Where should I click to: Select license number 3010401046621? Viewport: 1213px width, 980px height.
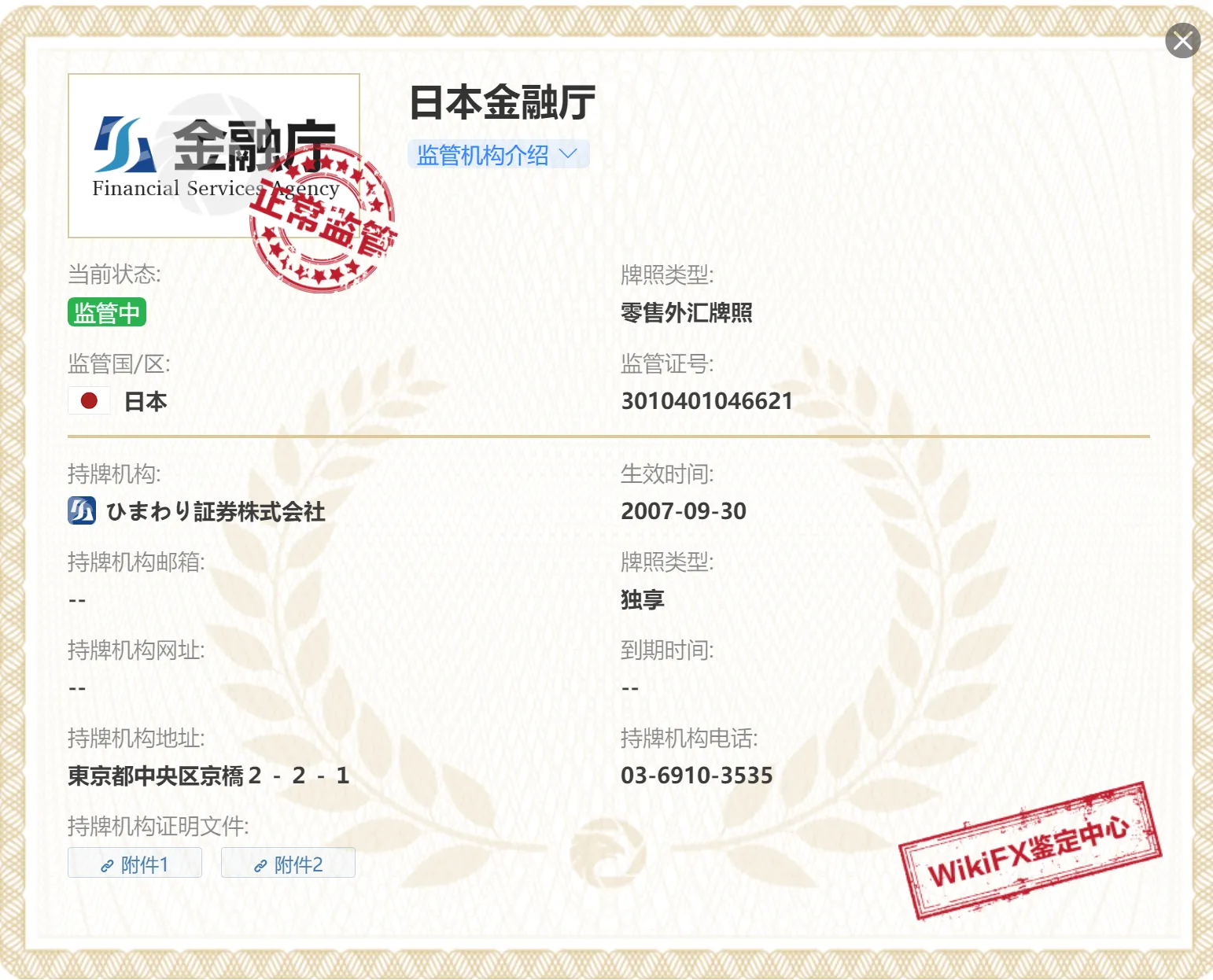click(x=706, y=401)
